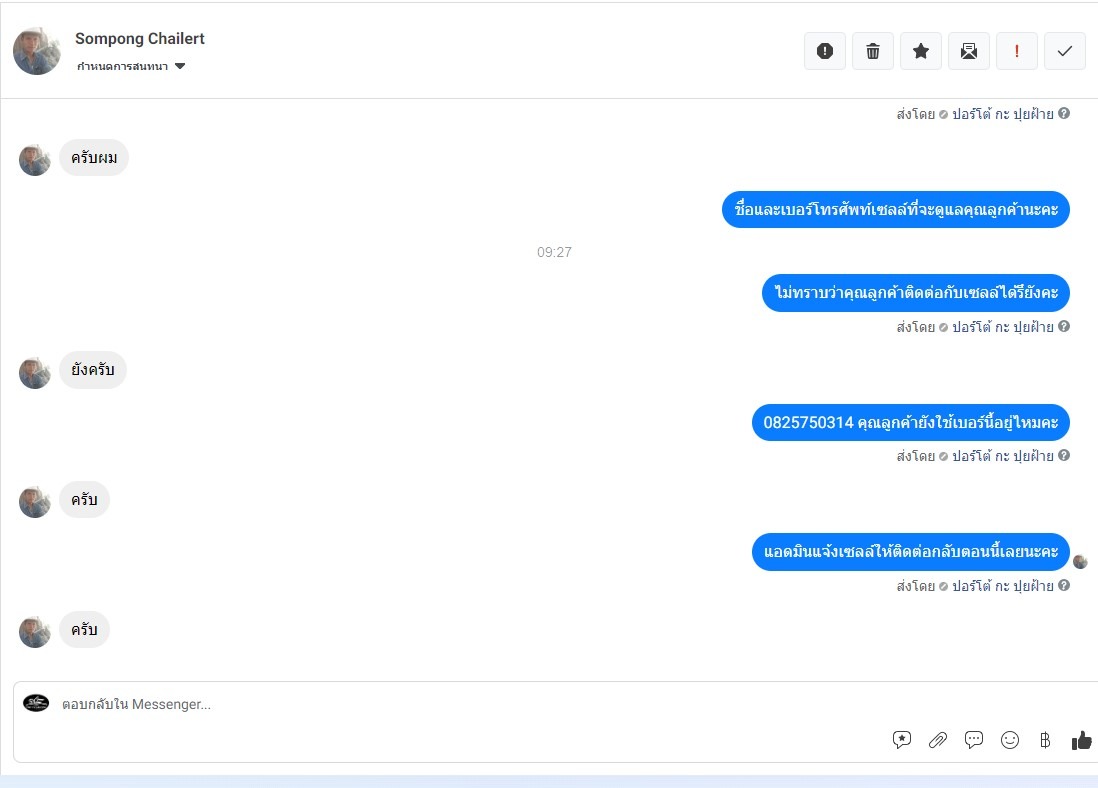Click the seen-by avatar next to last sent message
Screen dimensions: 1098x788
1080,561
